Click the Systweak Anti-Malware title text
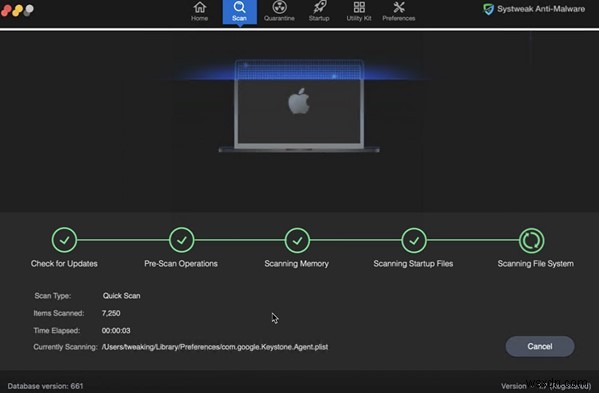The height and width of the screenshot is (393, 599). [x=541, y=9]
